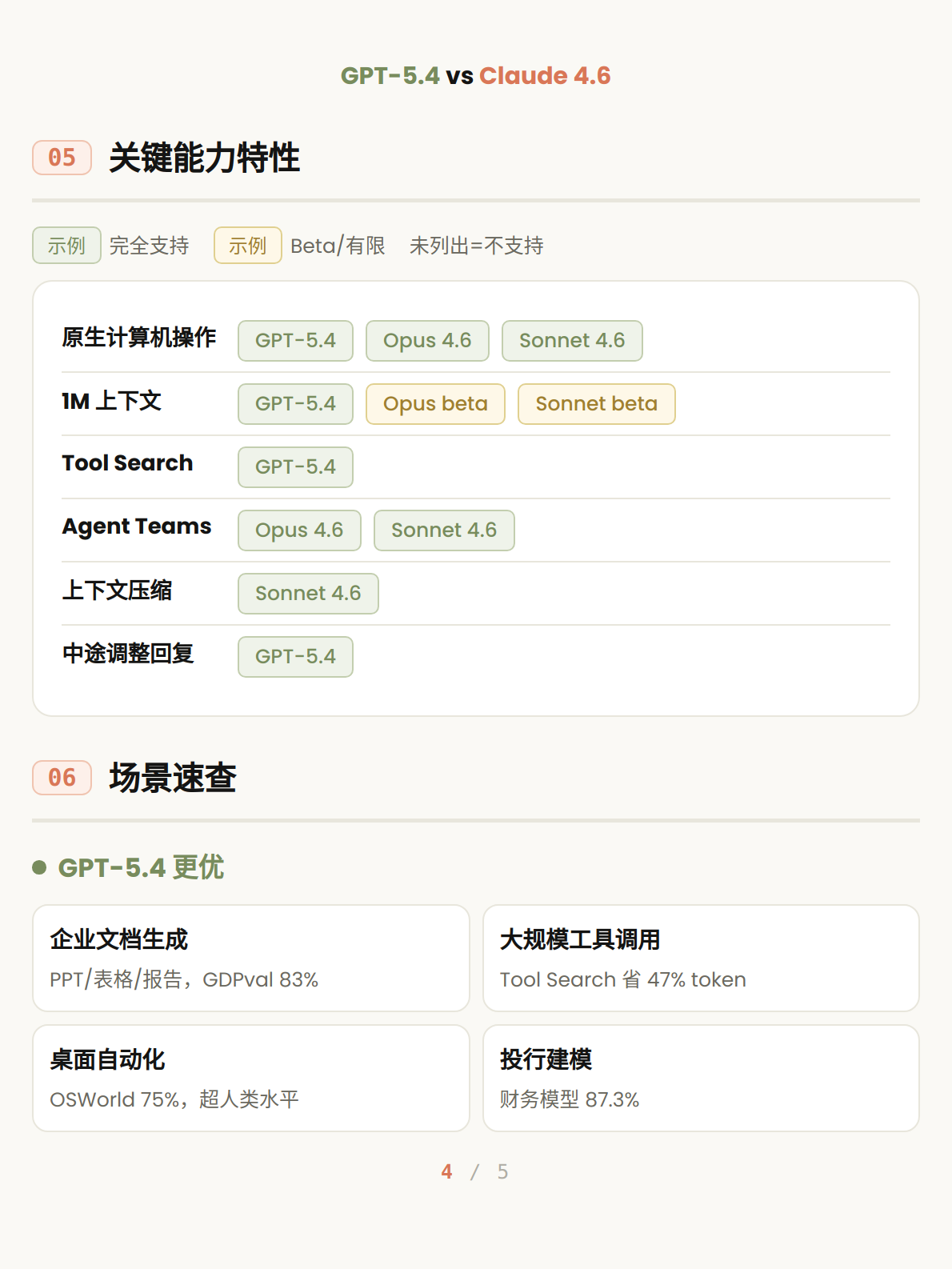
Task: Select GPT-5.4 tag in 中途调整回复 row
Action: tap(295, 657)
